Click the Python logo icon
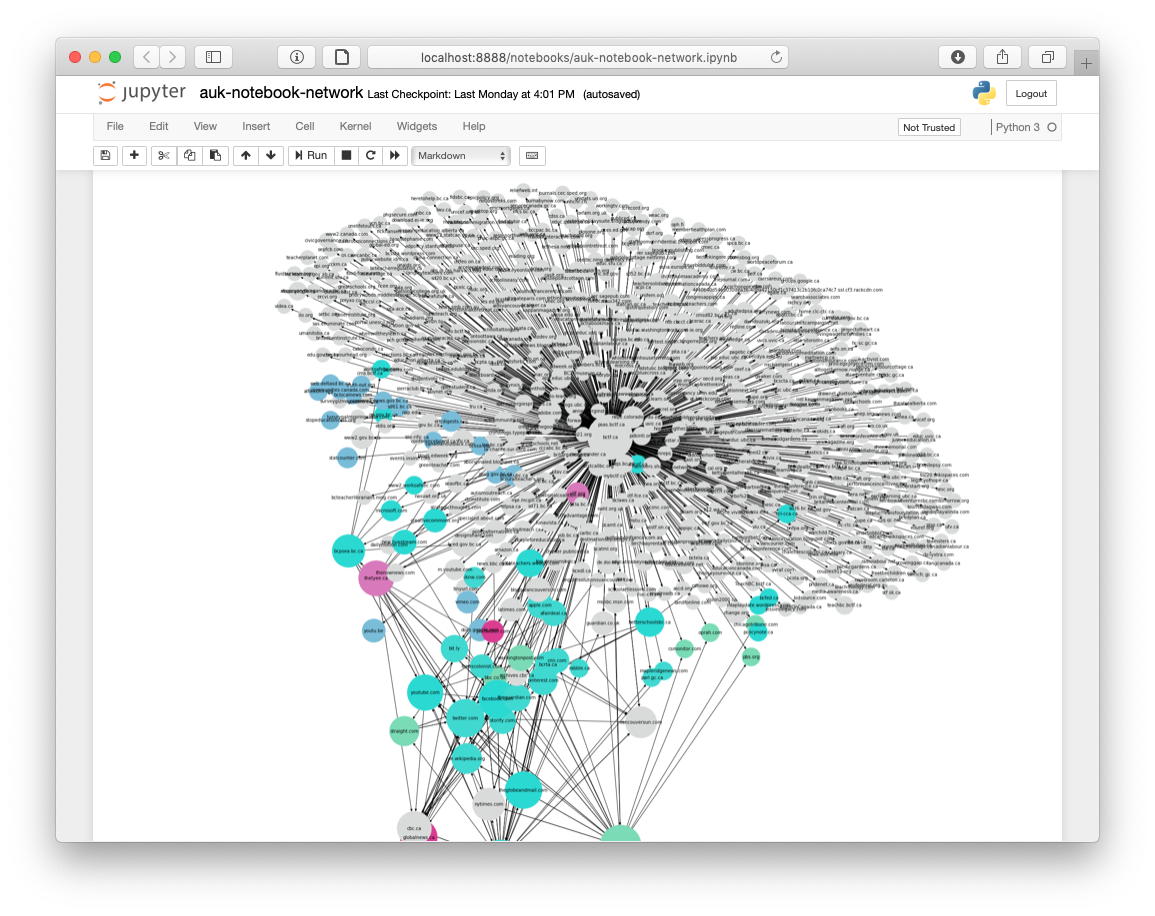 click(984, 94)
